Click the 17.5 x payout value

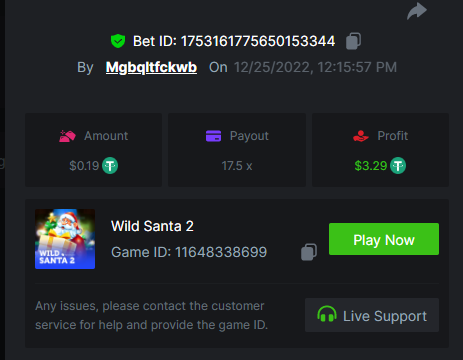click(x=237, y=166)
